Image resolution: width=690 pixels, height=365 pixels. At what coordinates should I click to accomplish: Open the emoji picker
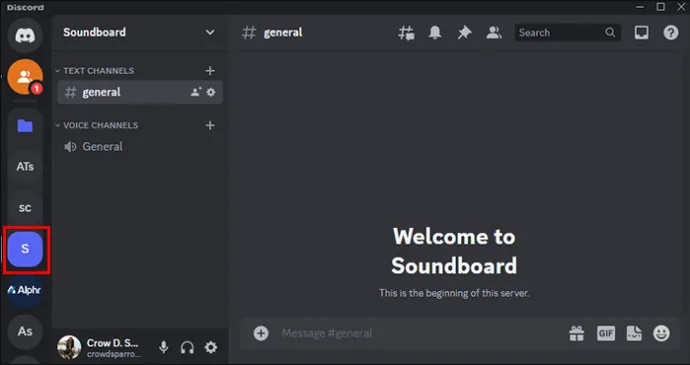coord(661,333)
